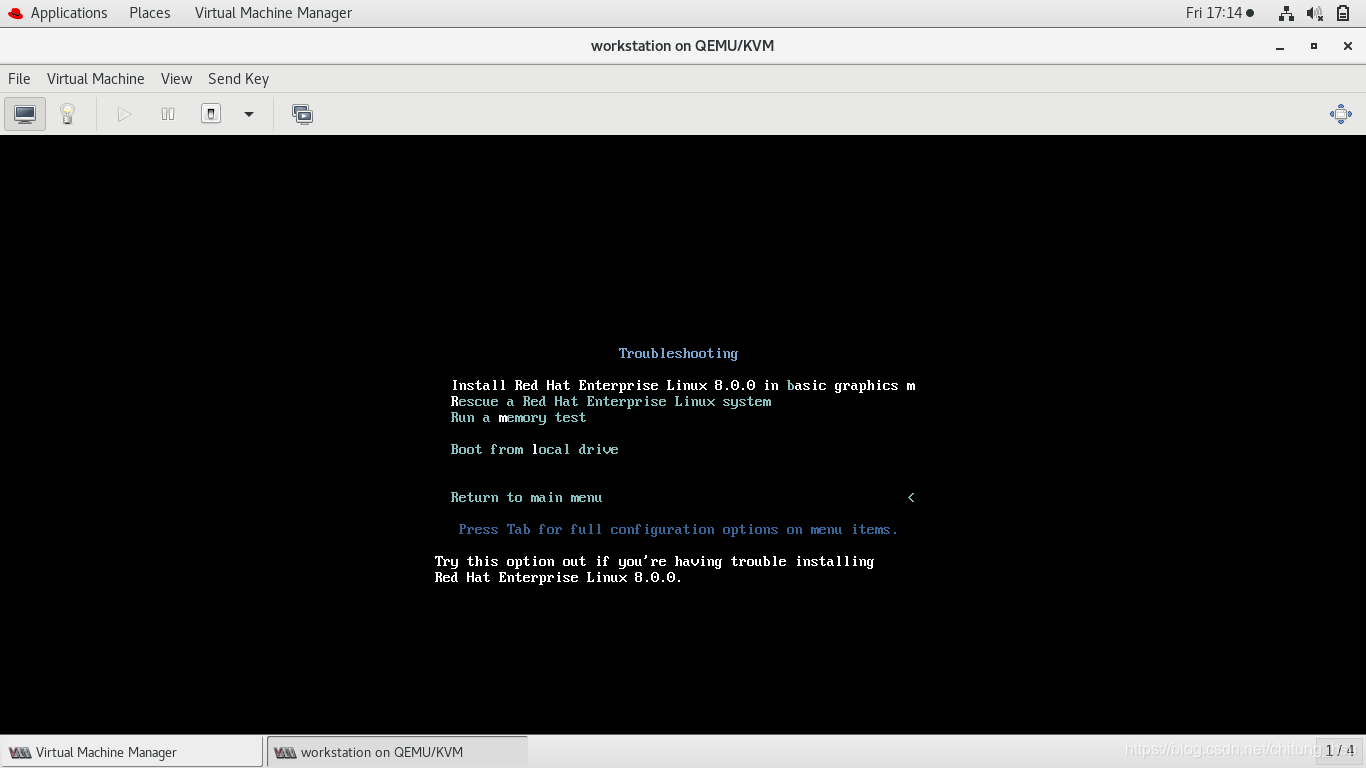Click Virtual Machine Manager in top panel
This screenshot has height=768, width=1366.
(273, 13)
